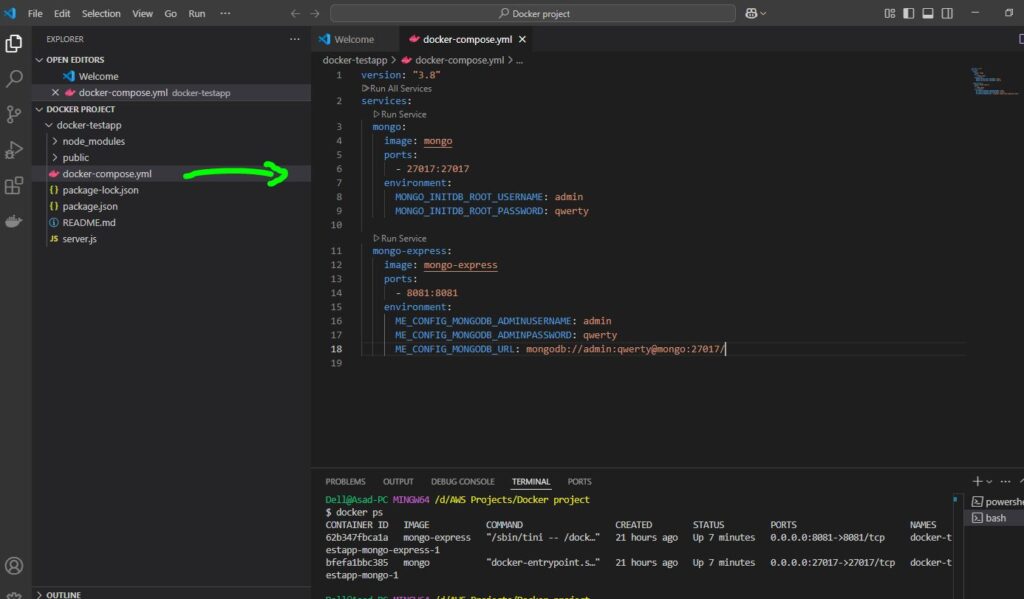
Task: Customize layout icon in title bar
Action: point(889,13)
